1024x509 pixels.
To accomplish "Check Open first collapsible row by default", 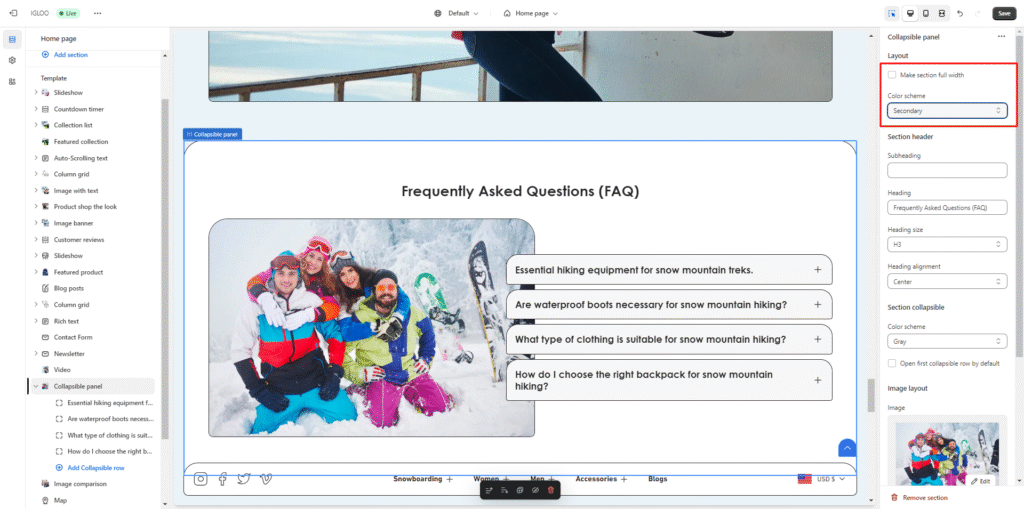I will point(892,363).
